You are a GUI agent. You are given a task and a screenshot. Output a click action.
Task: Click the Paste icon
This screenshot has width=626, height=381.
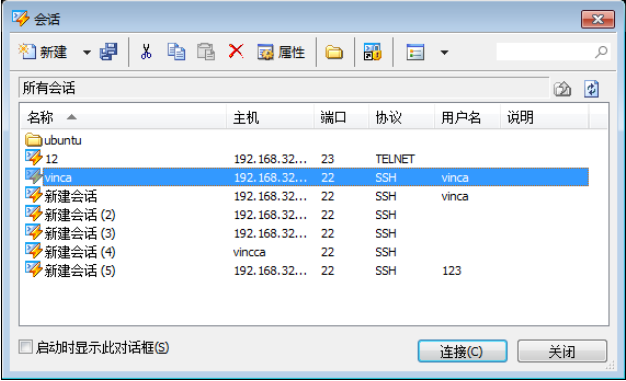[x=206, y=52]
